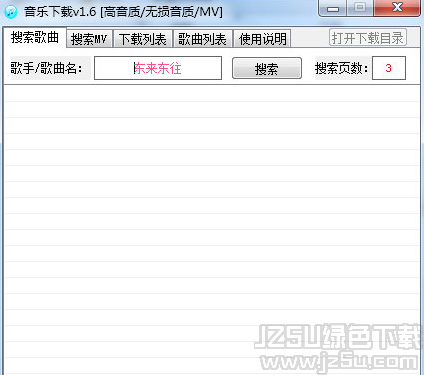Image resolution: width=424 pixels, height=375 pixels.
Task: Click the 搜索页数 number field
Action: (389, 68)
